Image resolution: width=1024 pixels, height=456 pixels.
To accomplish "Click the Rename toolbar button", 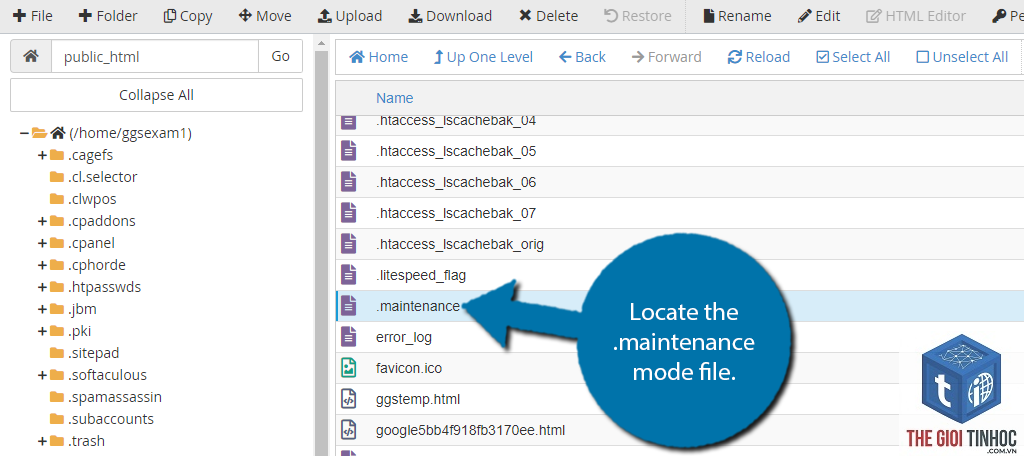I will coord(737,16).
